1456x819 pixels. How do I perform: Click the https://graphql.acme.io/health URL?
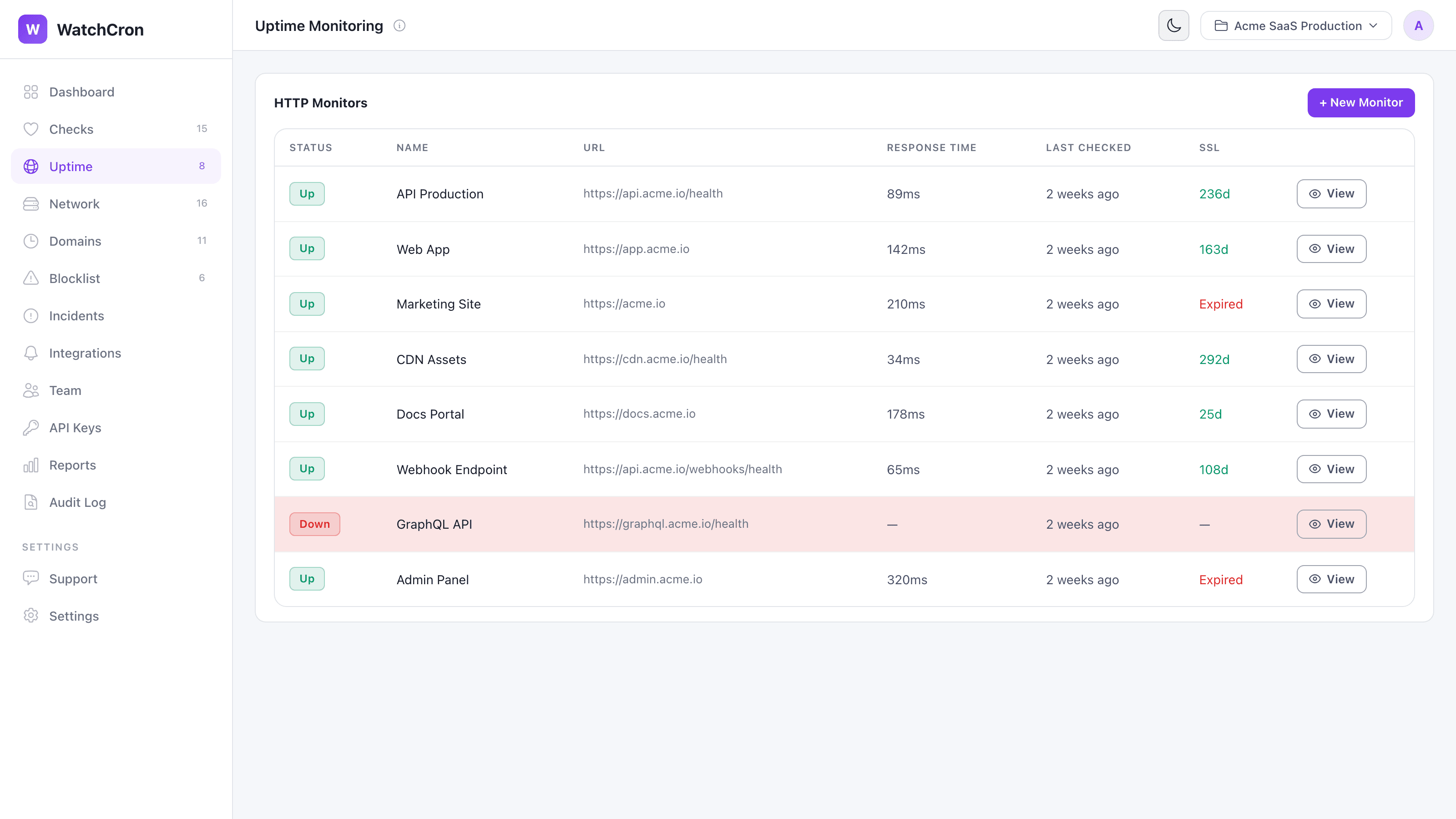point(666,525)
